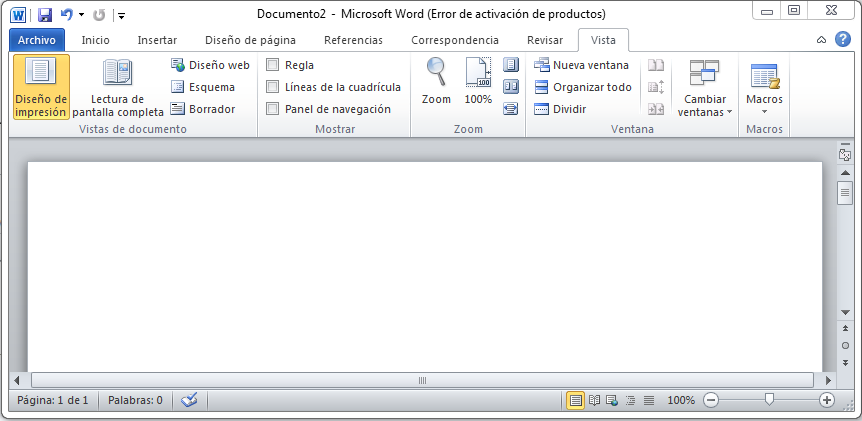862x421 pixels.
Task: Click spelling check icon in status bar
Action: tap(189, 400)
